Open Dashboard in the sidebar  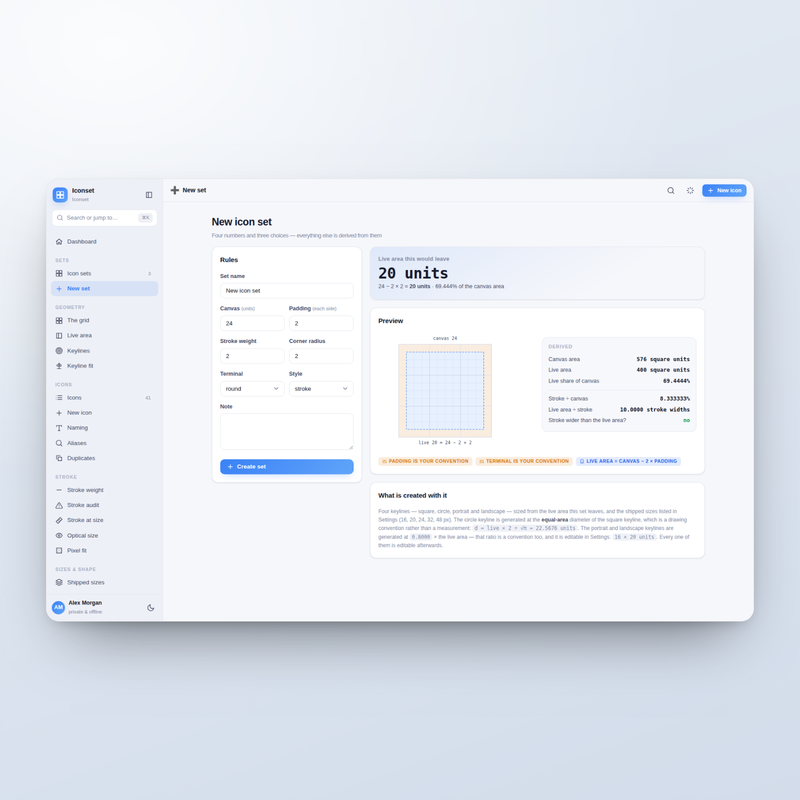(105, 242)
